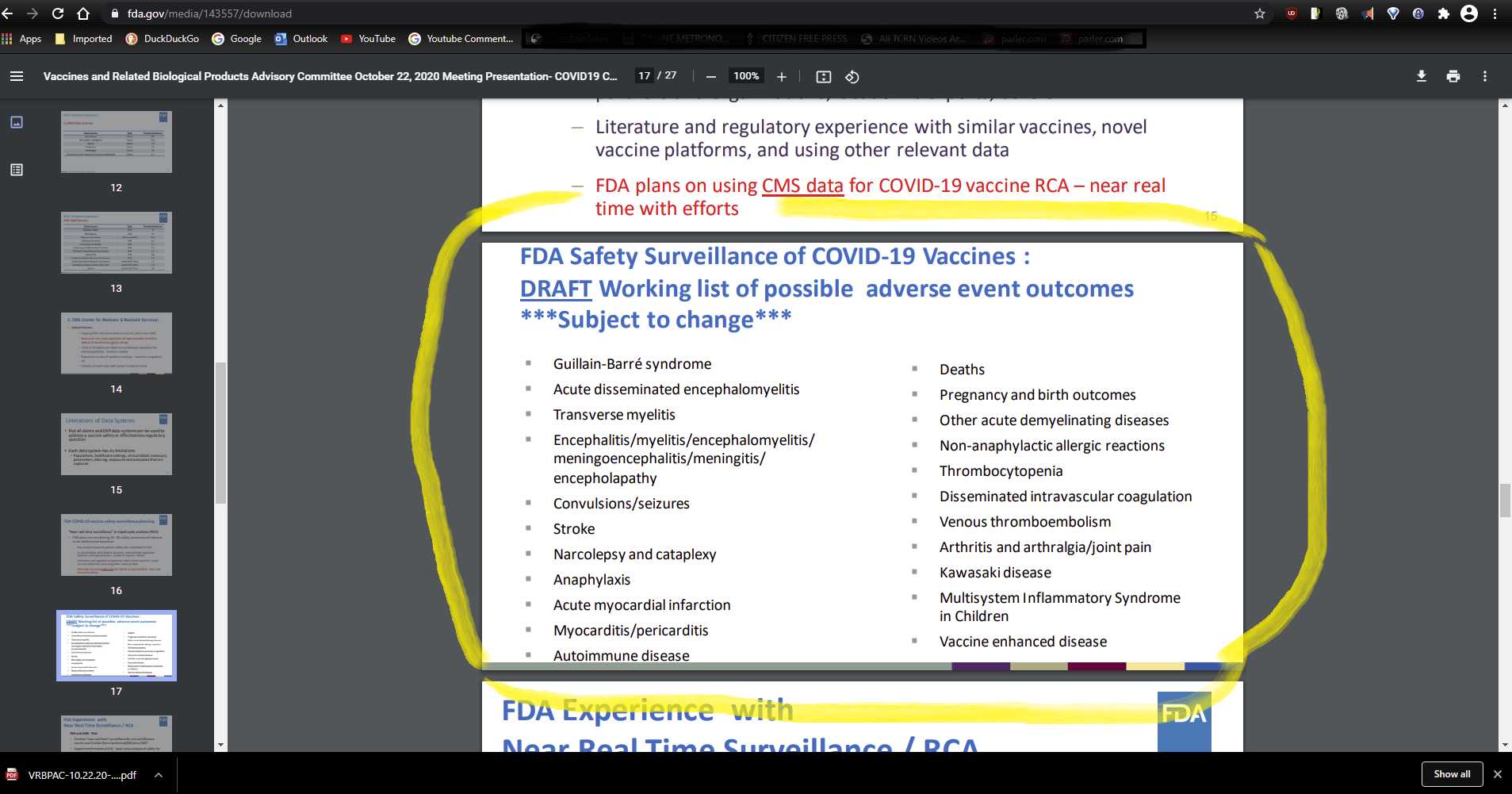
Task: Click the 100% zoom level field
Action: (x=746, y=76)
